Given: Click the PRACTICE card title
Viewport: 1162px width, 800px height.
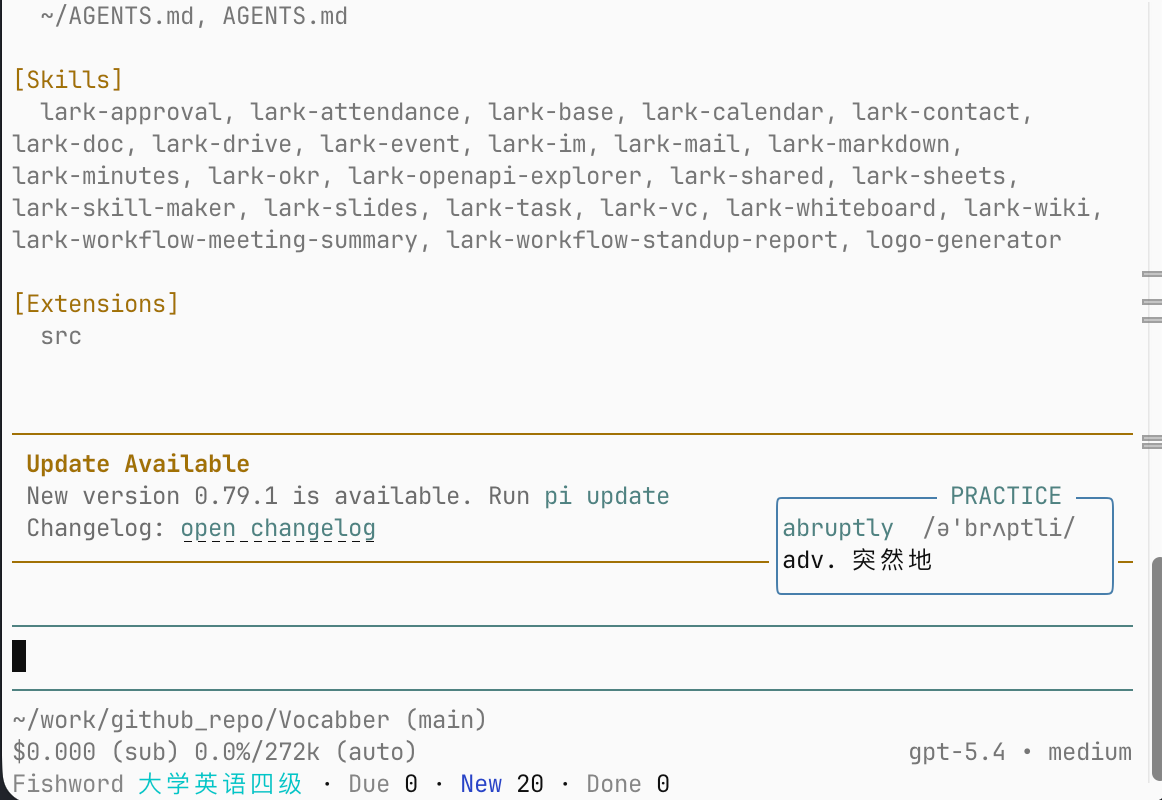Looking at the screenshot, I should 1006,496.
